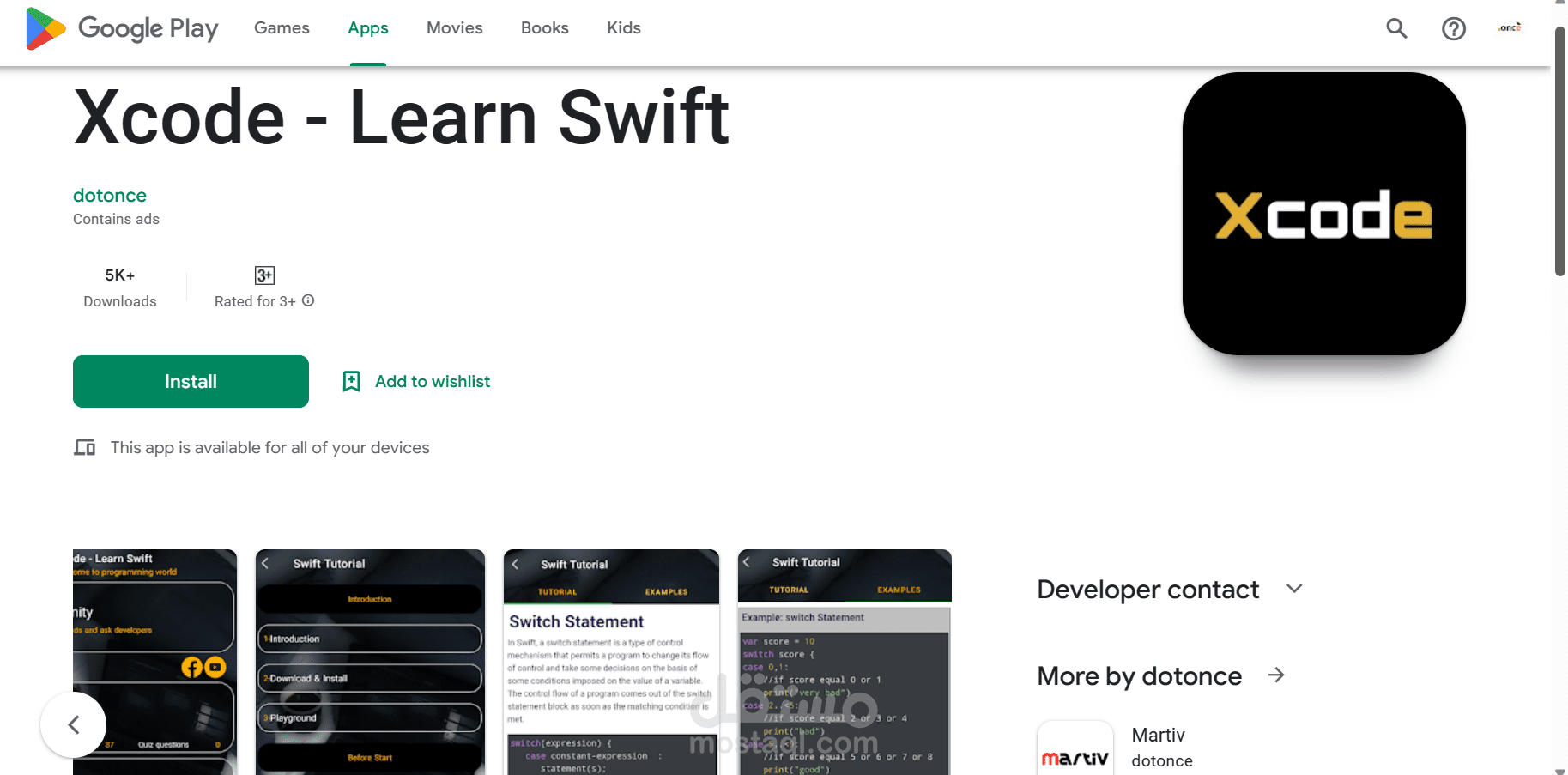Switch to the Movies tab
This screenshot has height=775, width=1568.
pyautogui.click(x=455, y=28)
